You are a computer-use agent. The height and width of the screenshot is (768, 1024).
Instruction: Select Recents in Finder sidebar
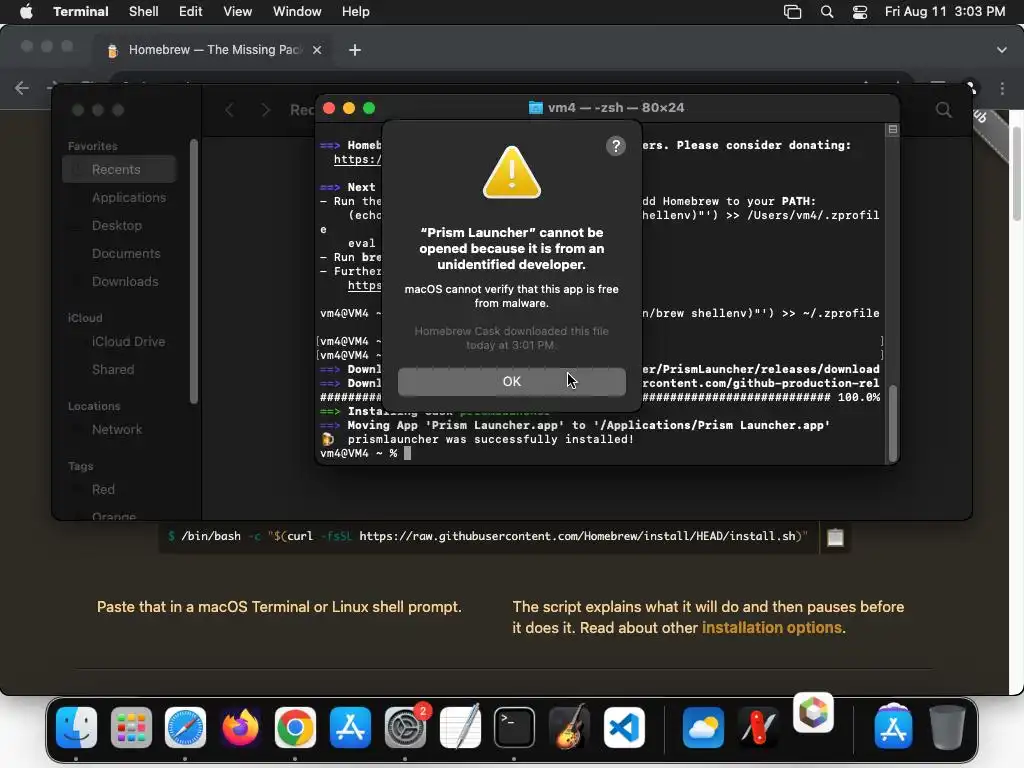(x=119, y=170)
